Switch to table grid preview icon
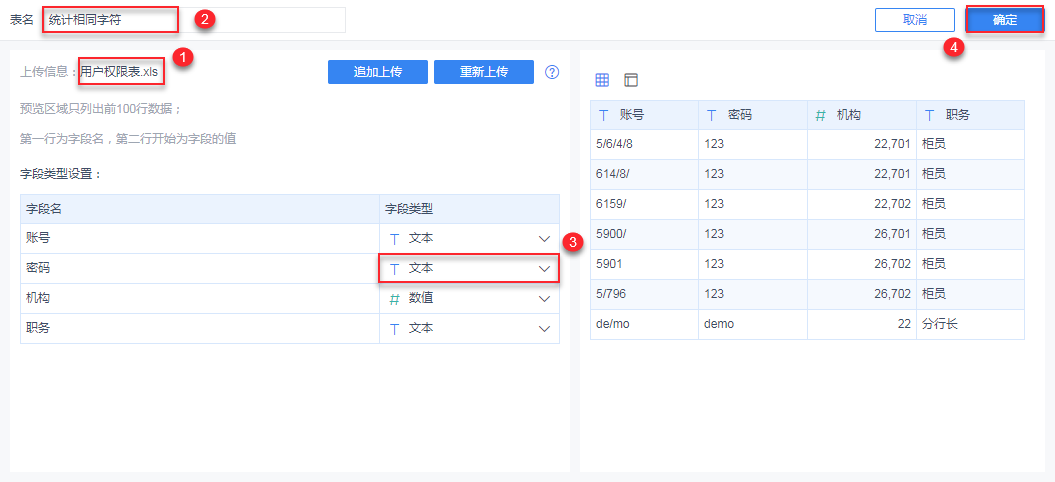This screenshot has width=1055, height=482. (x=602, y=80)
